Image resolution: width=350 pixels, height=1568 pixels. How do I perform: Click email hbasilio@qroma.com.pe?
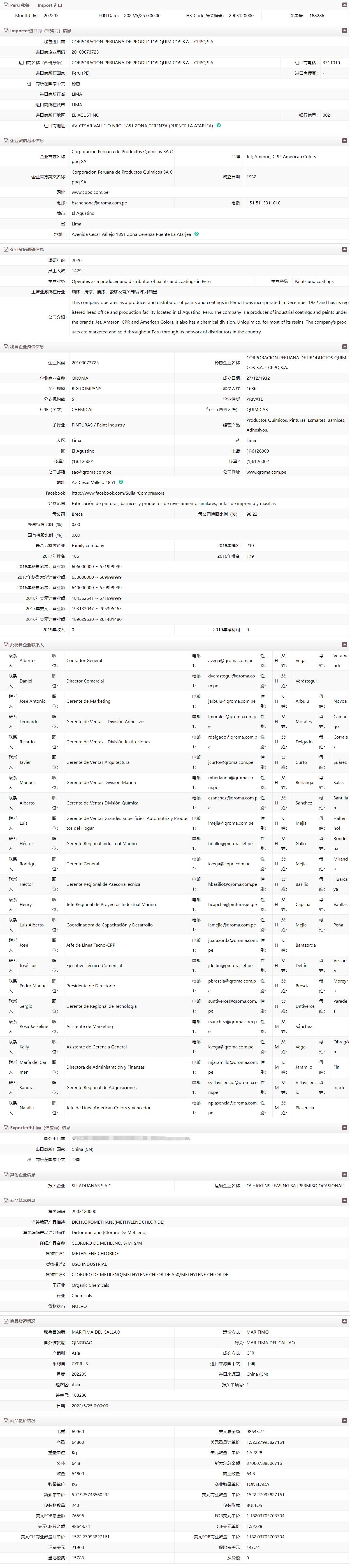[x=233, y=884]
